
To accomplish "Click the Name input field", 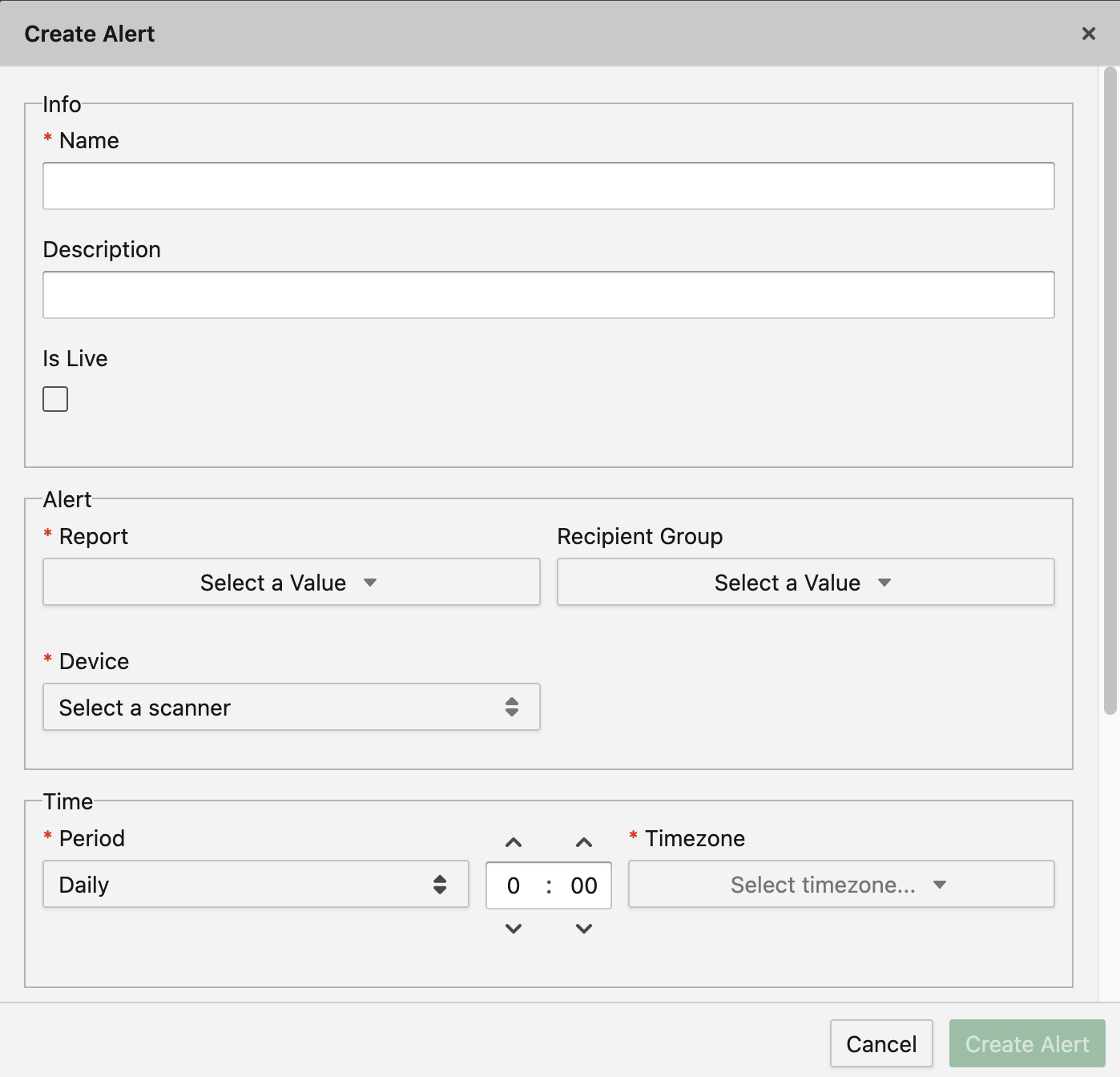I will pos(548,186).
